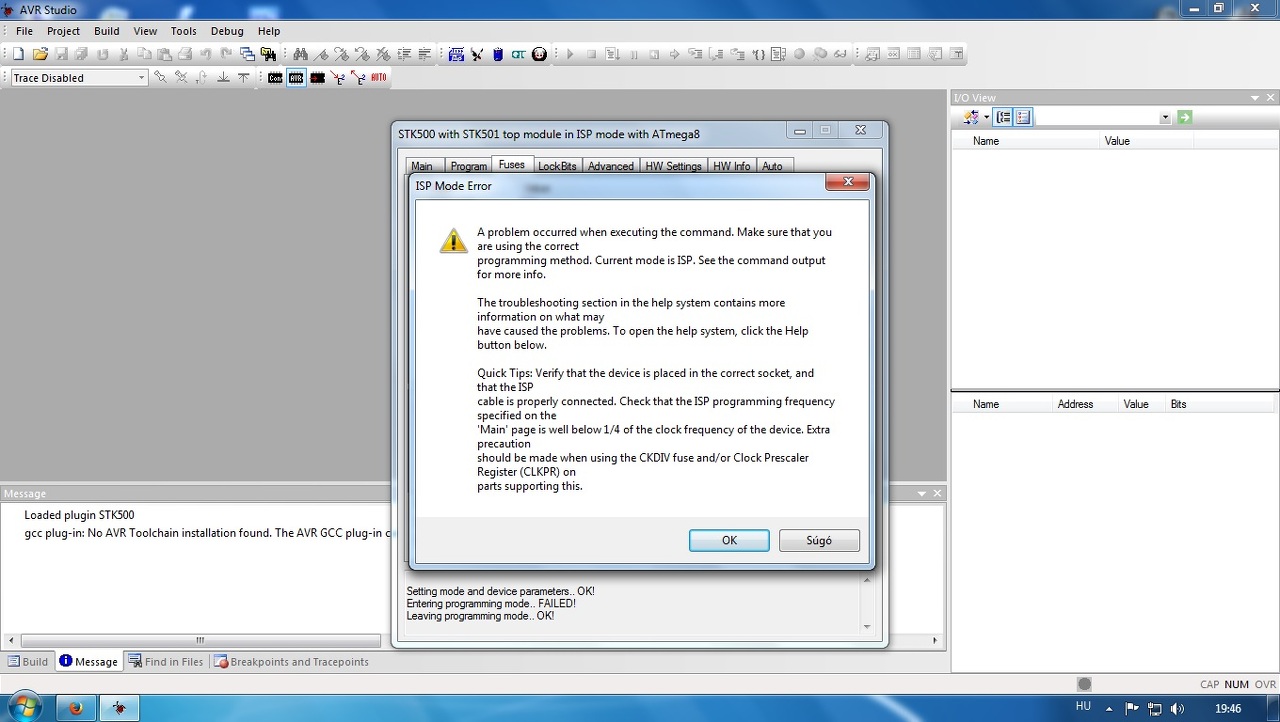Image resolution: width=1280 pixels, height=722 pixels.
Task: Open Breakpoints and Tracepoints tab
Action: (292, 662)
